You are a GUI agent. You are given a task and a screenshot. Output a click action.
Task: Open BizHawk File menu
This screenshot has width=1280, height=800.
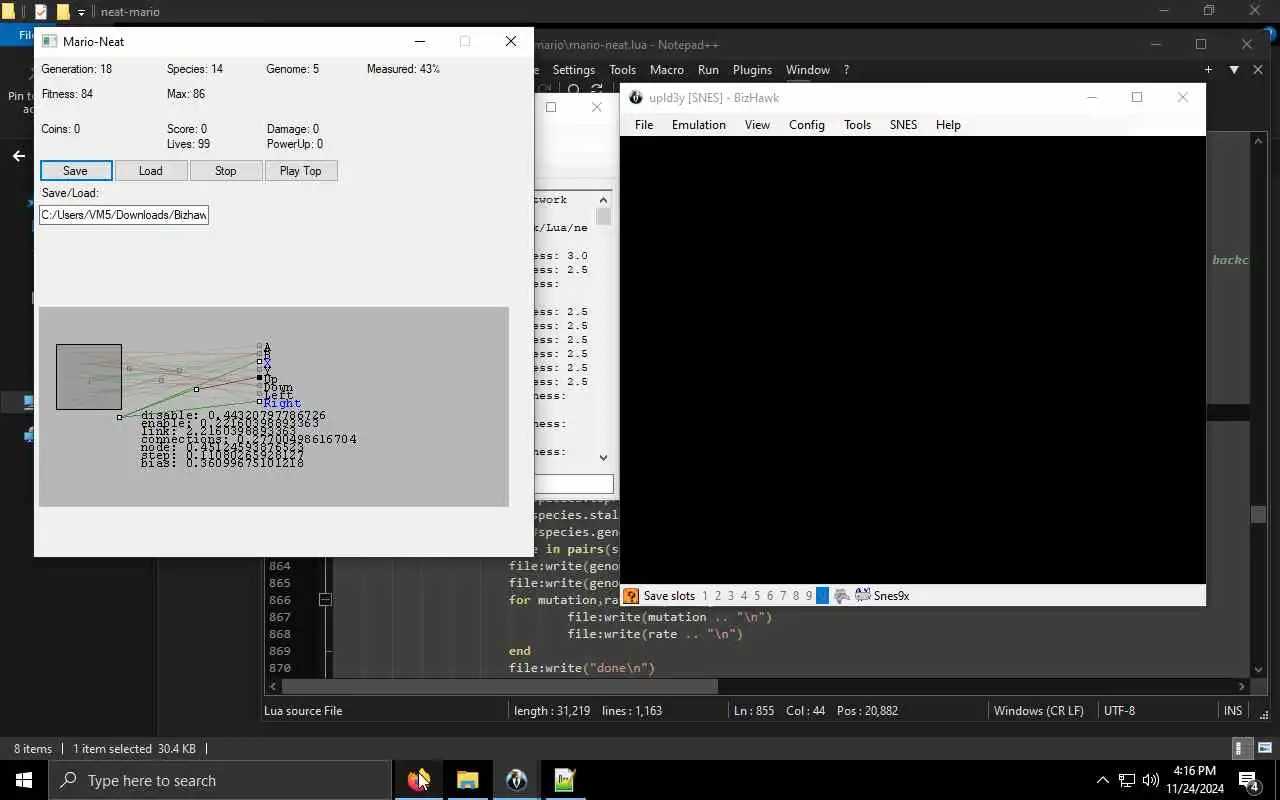[x=644, y=125]
